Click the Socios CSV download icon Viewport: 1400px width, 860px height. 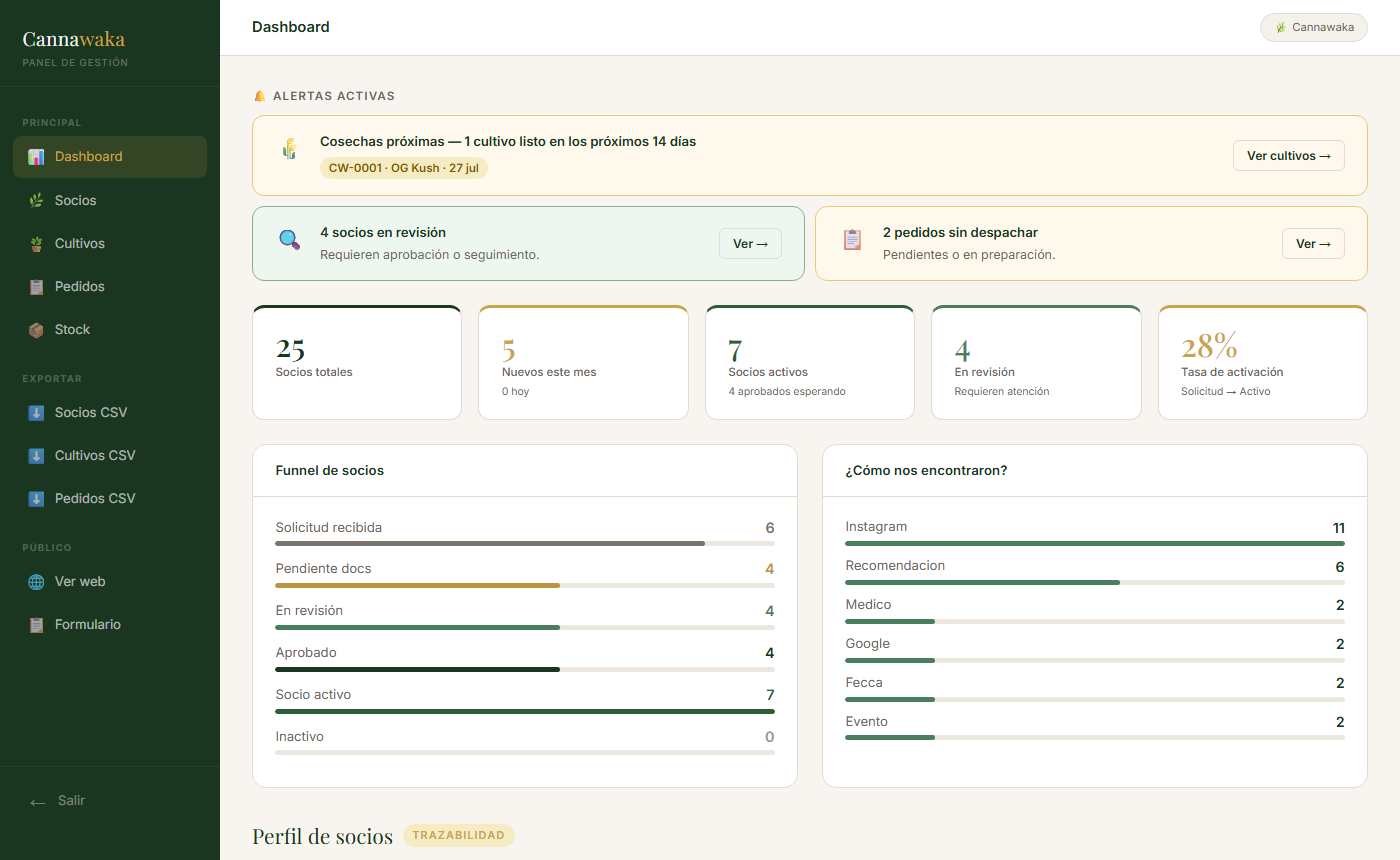pyautogui.click(x=36, y=413)
